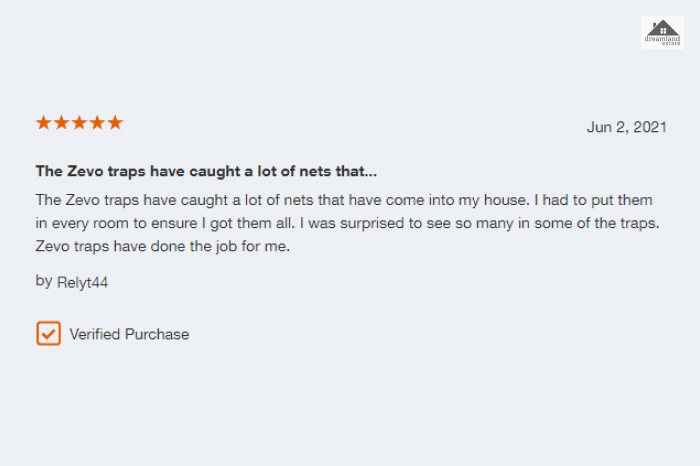Open reviewer profile Relyt44
Image resolution: width=700 pixels, height=466 pixels.
pos(83,283)
